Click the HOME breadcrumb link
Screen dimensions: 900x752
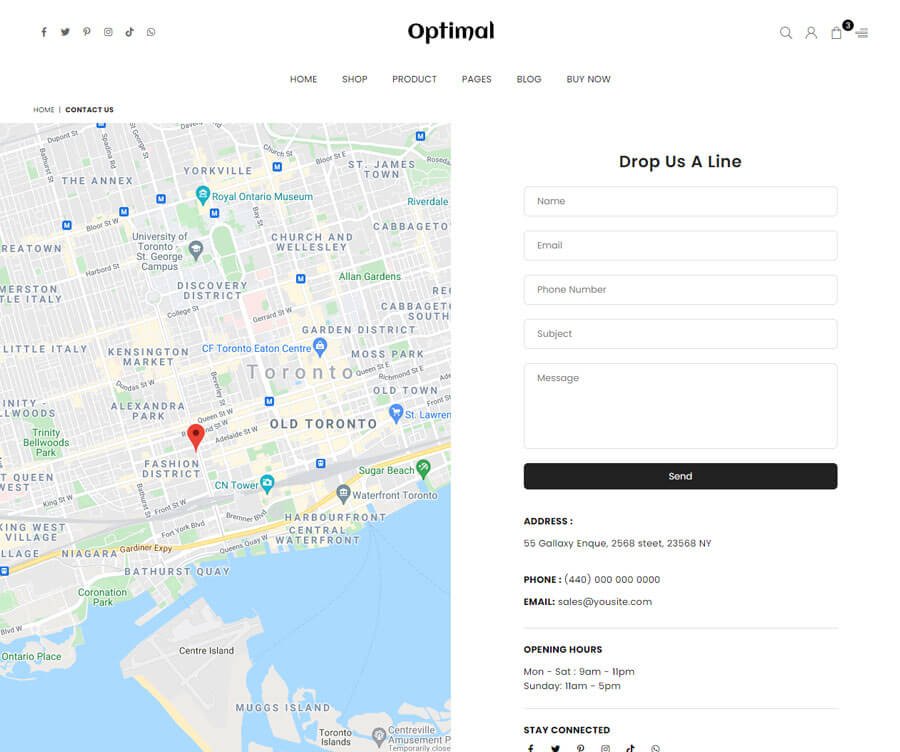click(44, 110)
